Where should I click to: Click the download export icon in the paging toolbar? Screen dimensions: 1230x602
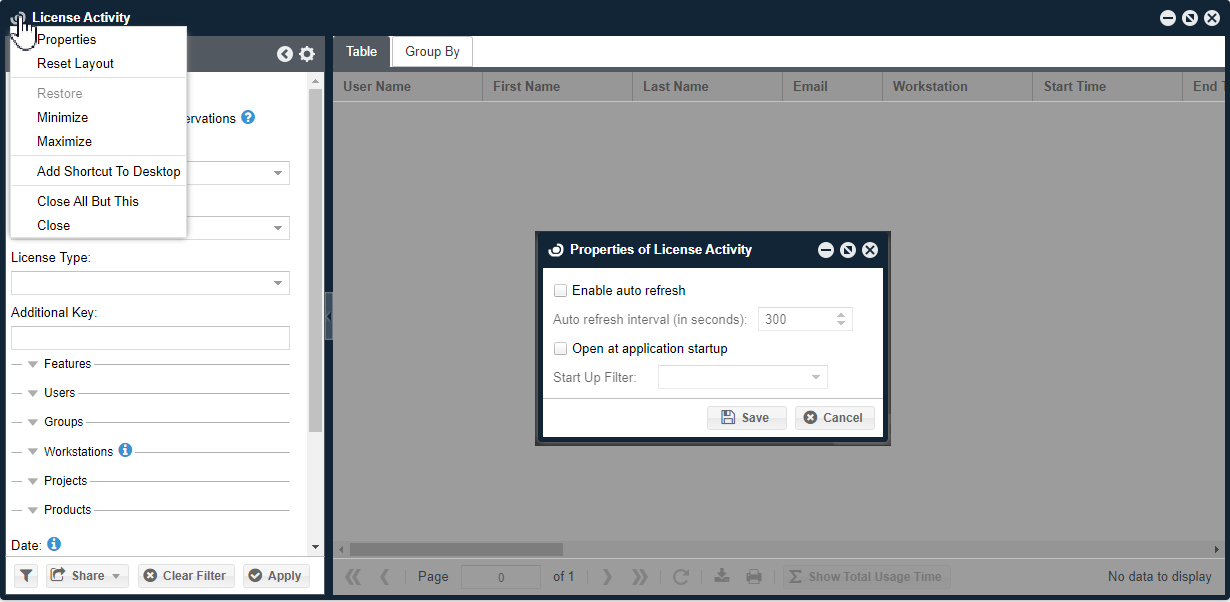[x=723, y=576]
